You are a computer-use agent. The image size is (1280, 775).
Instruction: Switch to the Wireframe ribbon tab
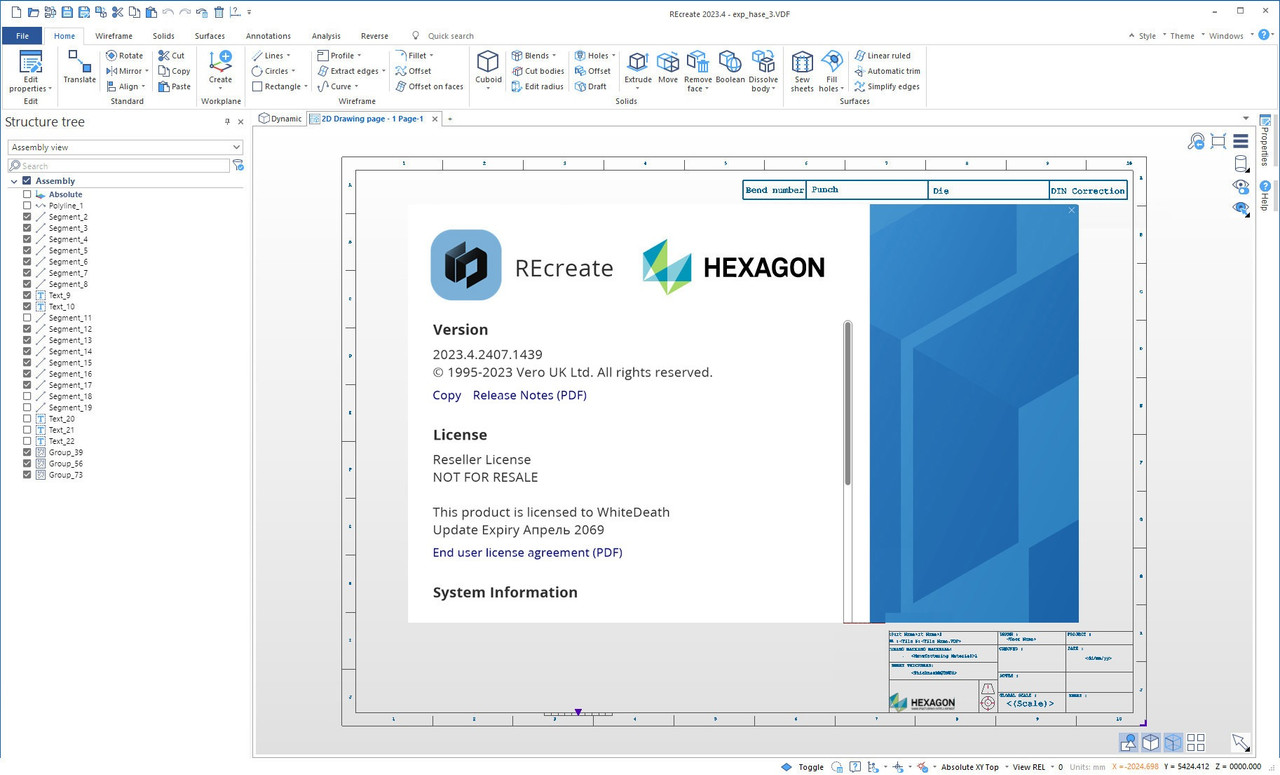(114, 36)
